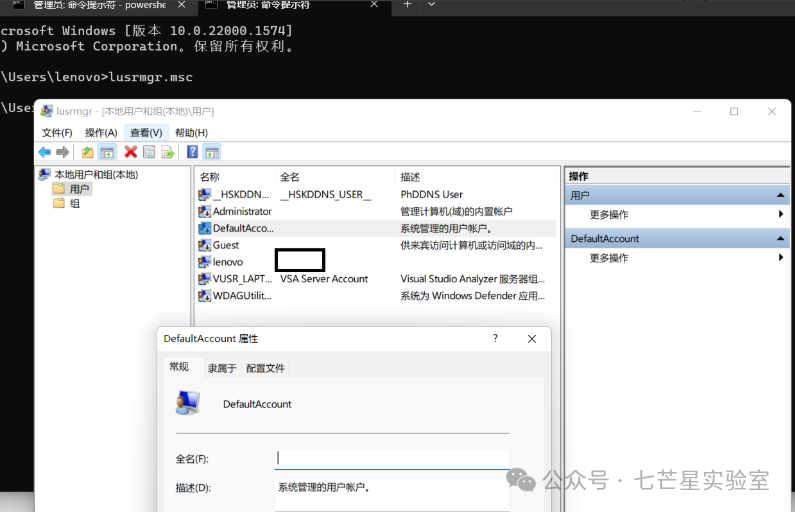This screenshot has width=795, height=512.
Task: Close the powershell terminal tab
Action: coord(182,5)
